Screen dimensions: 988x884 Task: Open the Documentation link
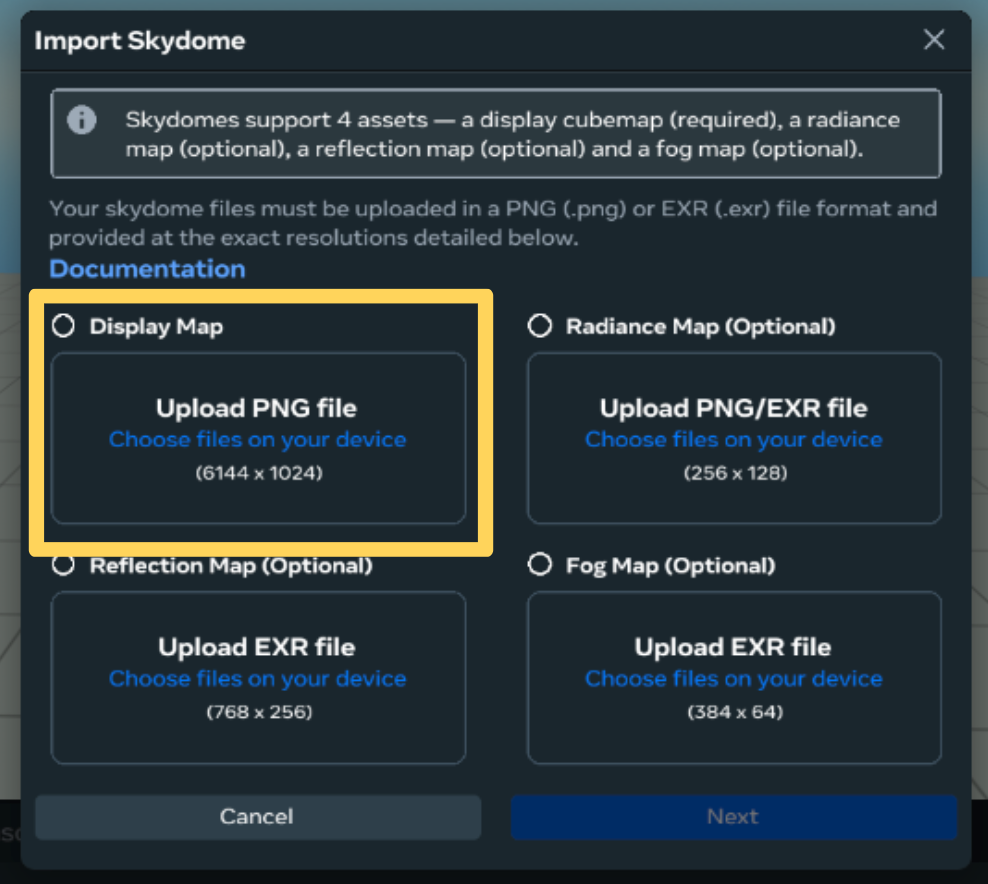pyautogui.click(x=147, y=269)
